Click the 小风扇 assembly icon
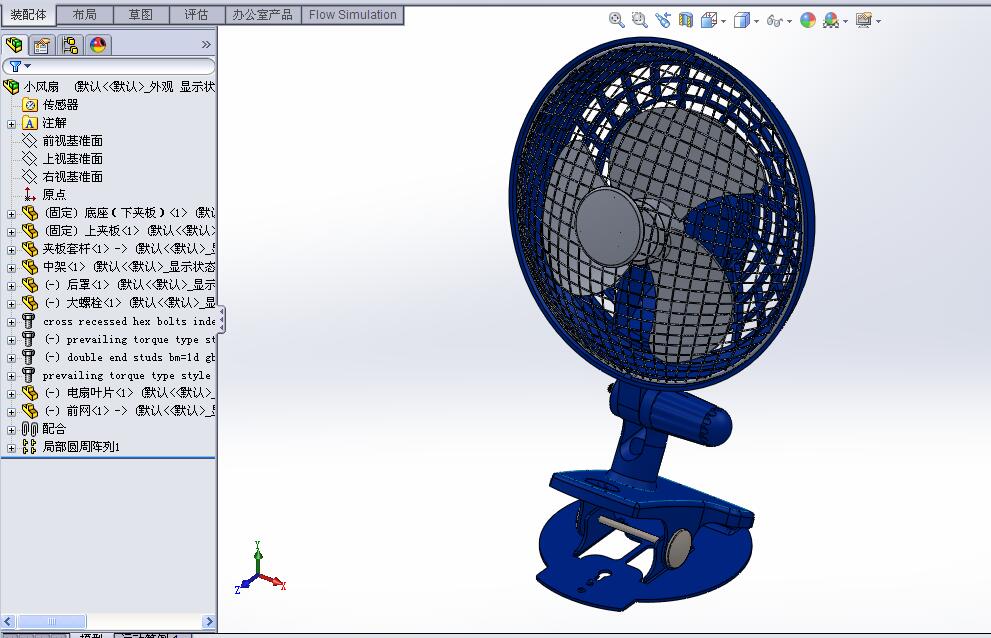Image resolution: width=991 pixels, height=638 pixels. pos(11,87)
